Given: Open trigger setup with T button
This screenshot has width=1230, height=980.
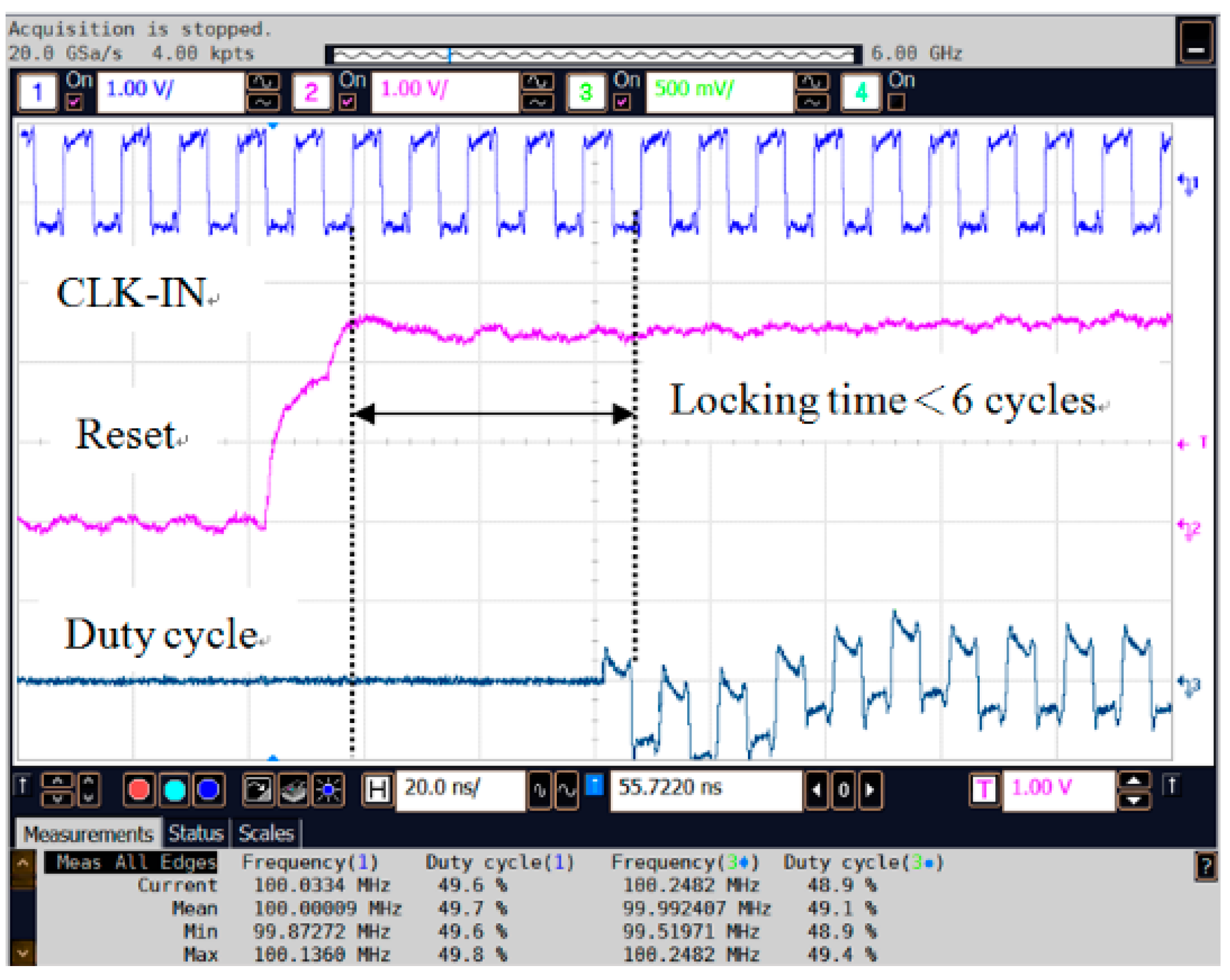Looking at the screenshot, I should point(984,790).
